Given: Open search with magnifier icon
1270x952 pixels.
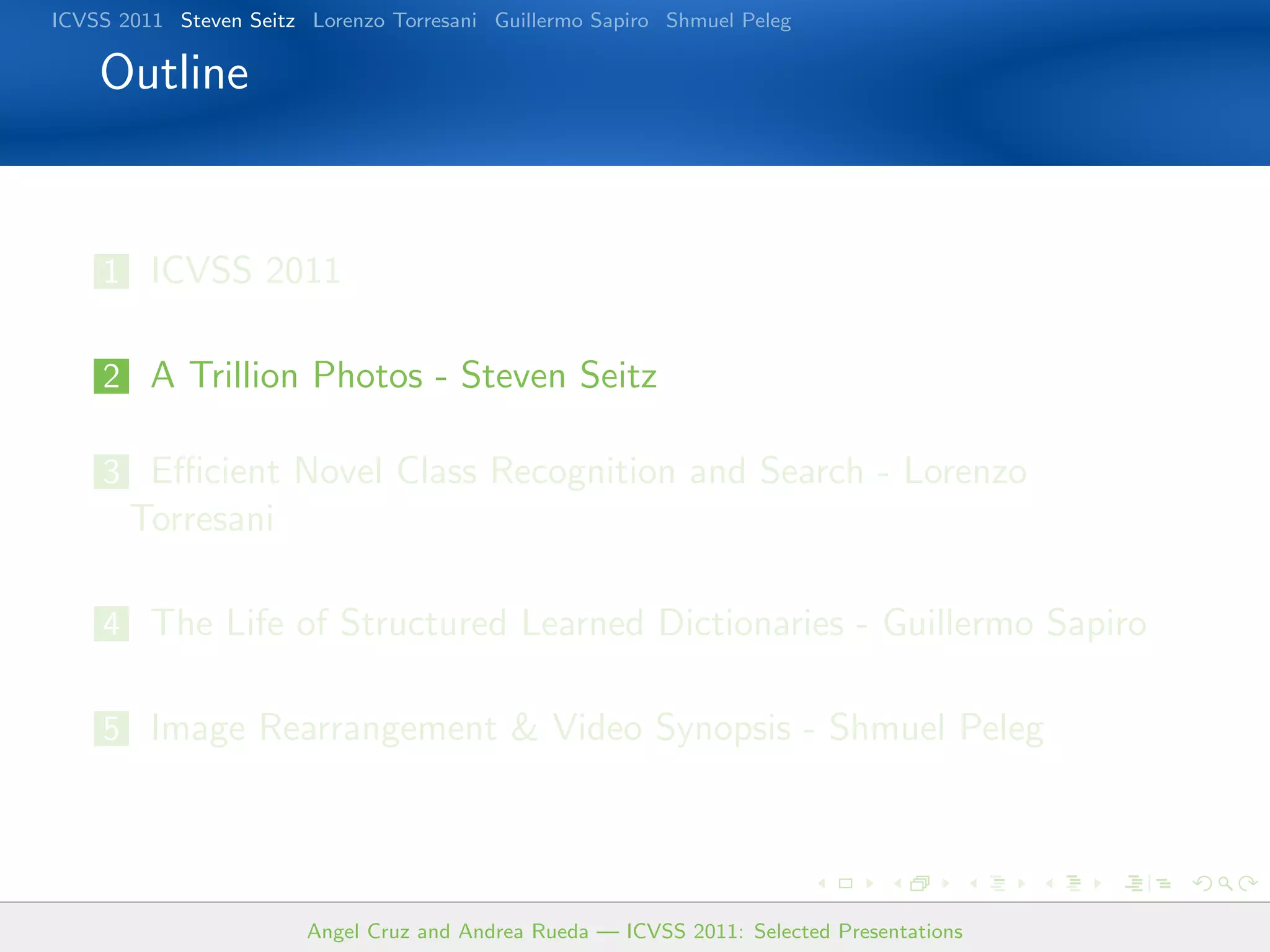Looking at the screenshot, I should pyautogui.click(x=1225, y=884).
